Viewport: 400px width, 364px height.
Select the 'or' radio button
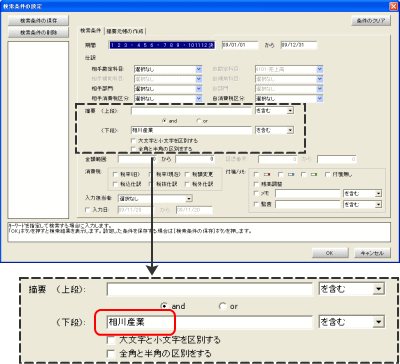(199, 121)
